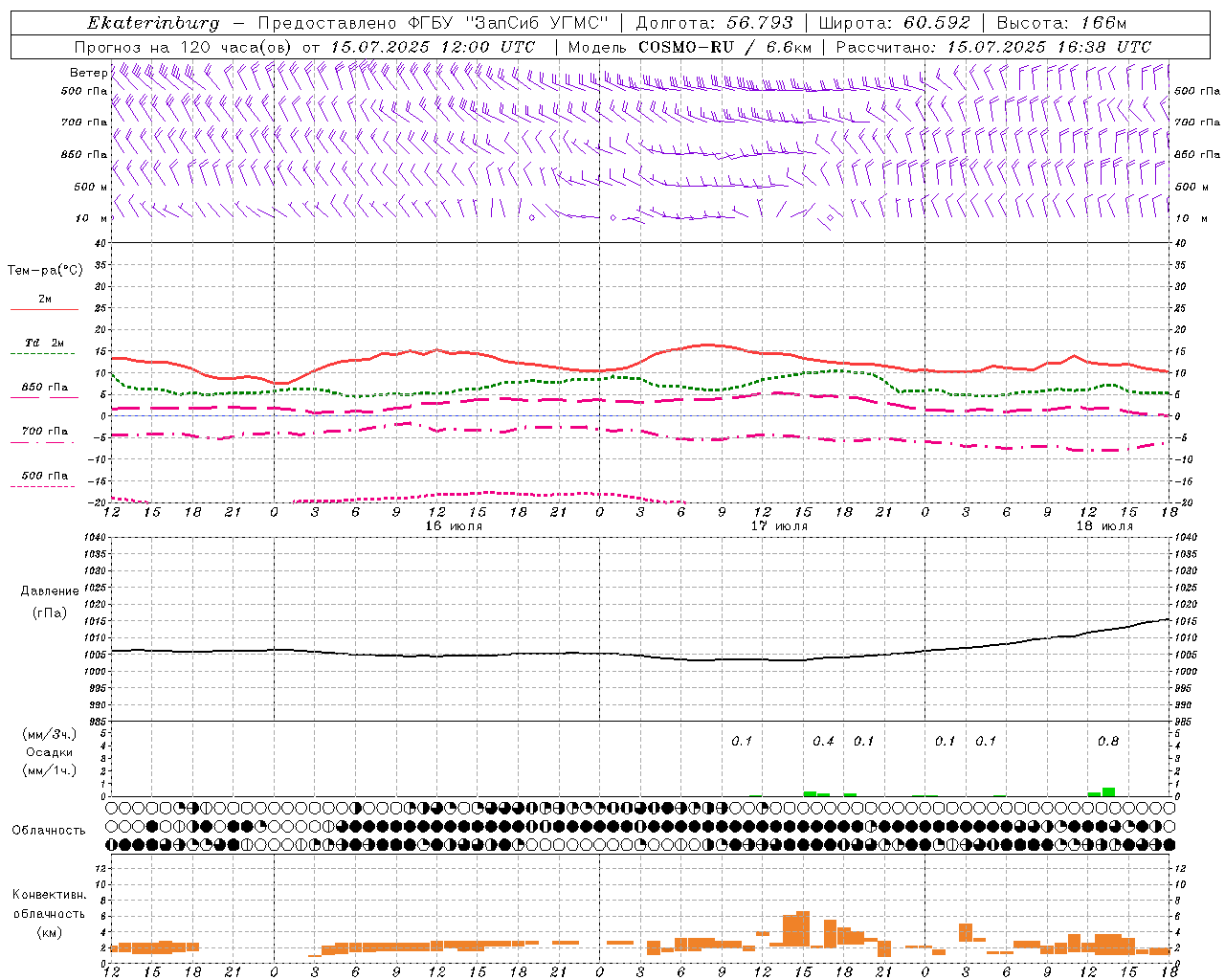
Task: Click the "Давление" pressure label
Action: point(50,591)
